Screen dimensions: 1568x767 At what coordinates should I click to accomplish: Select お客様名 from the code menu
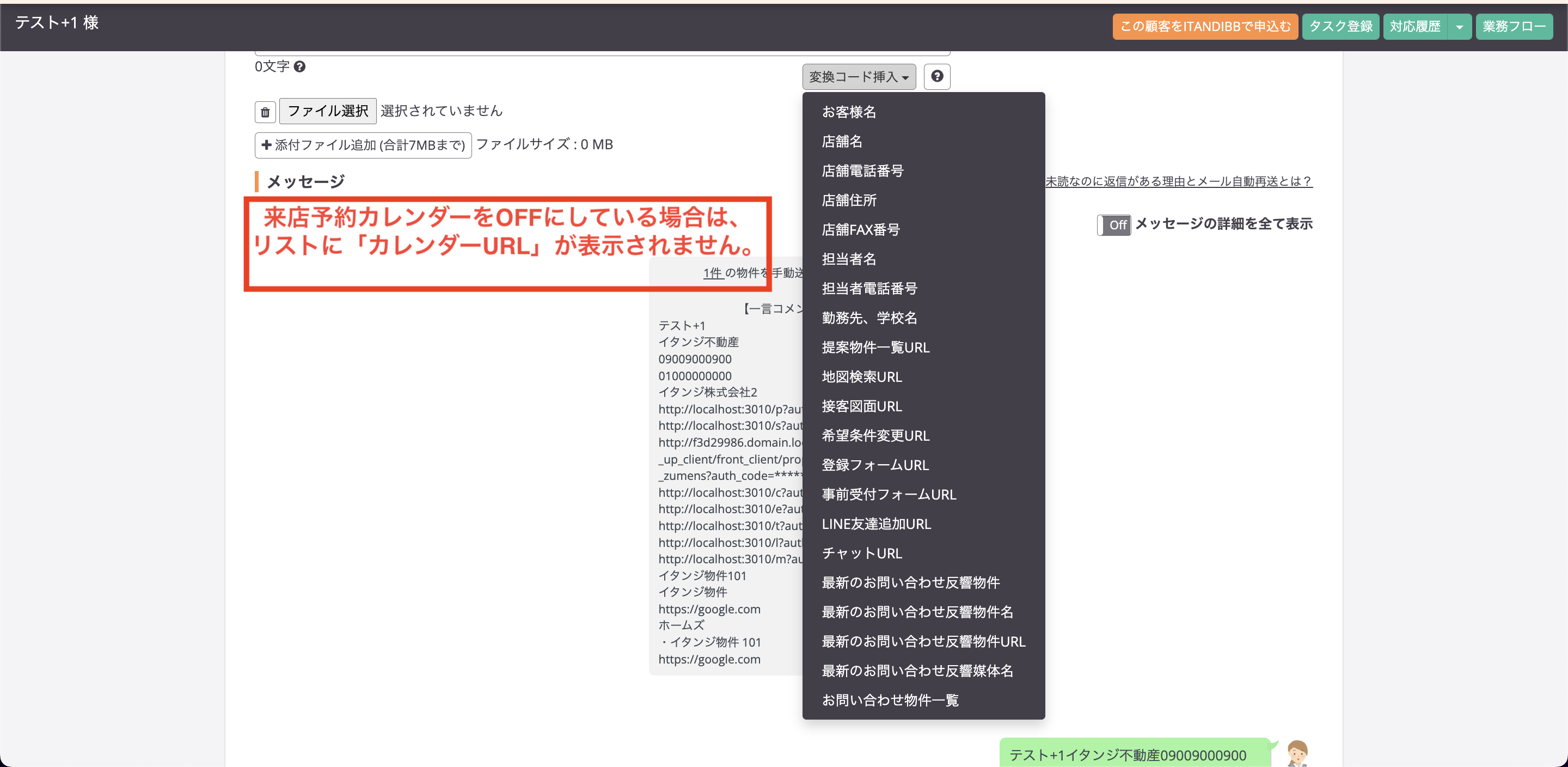tap(923, 112)
